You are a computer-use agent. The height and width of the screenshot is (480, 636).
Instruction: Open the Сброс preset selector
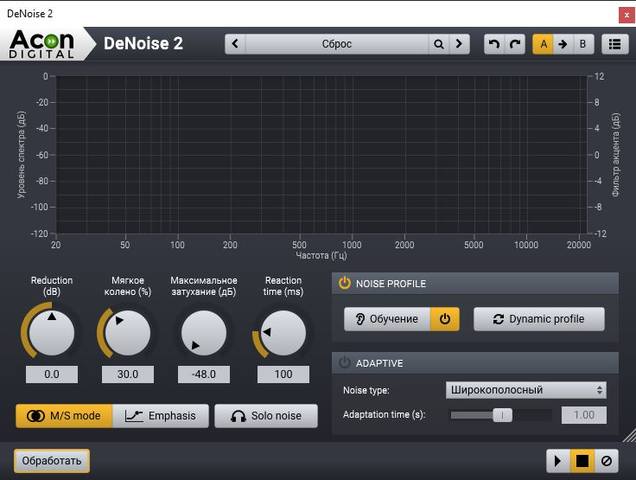(x=337, y=44)
